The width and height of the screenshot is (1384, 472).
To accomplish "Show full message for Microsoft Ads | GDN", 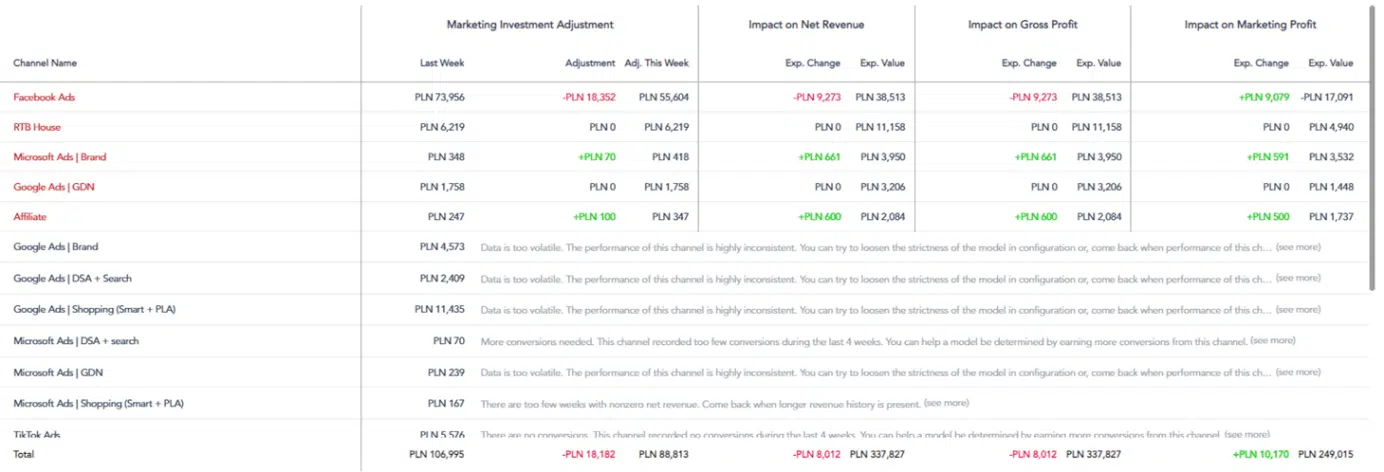I will (1297, 372).
